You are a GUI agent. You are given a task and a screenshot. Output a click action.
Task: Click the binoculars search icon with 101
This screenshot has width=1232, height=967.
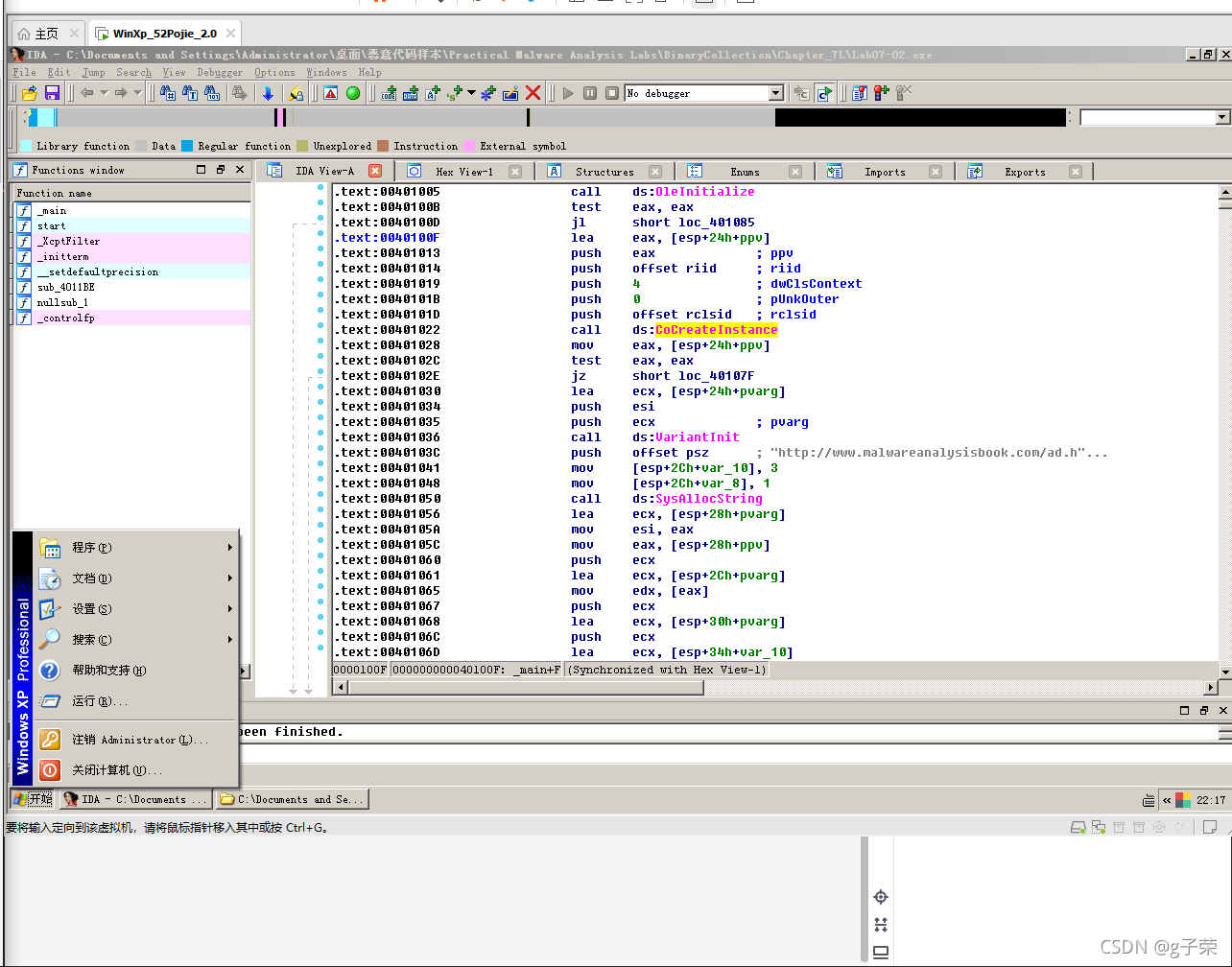(x=212, y=93)
